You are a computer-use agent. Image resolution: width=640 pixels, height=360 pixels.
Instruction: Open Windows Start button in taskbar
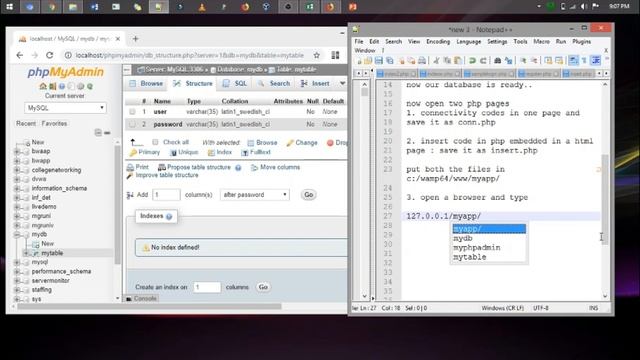click(9, 7)
